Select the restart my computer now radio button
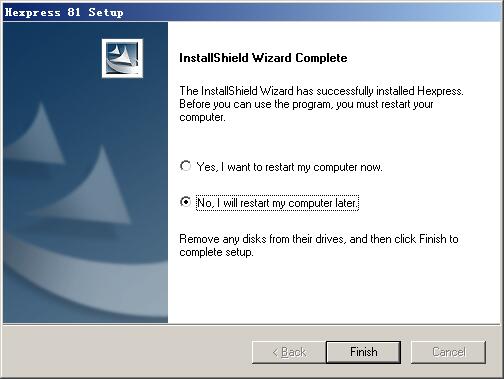This screenshot has width=504, height=379. [x=185, y=166]
